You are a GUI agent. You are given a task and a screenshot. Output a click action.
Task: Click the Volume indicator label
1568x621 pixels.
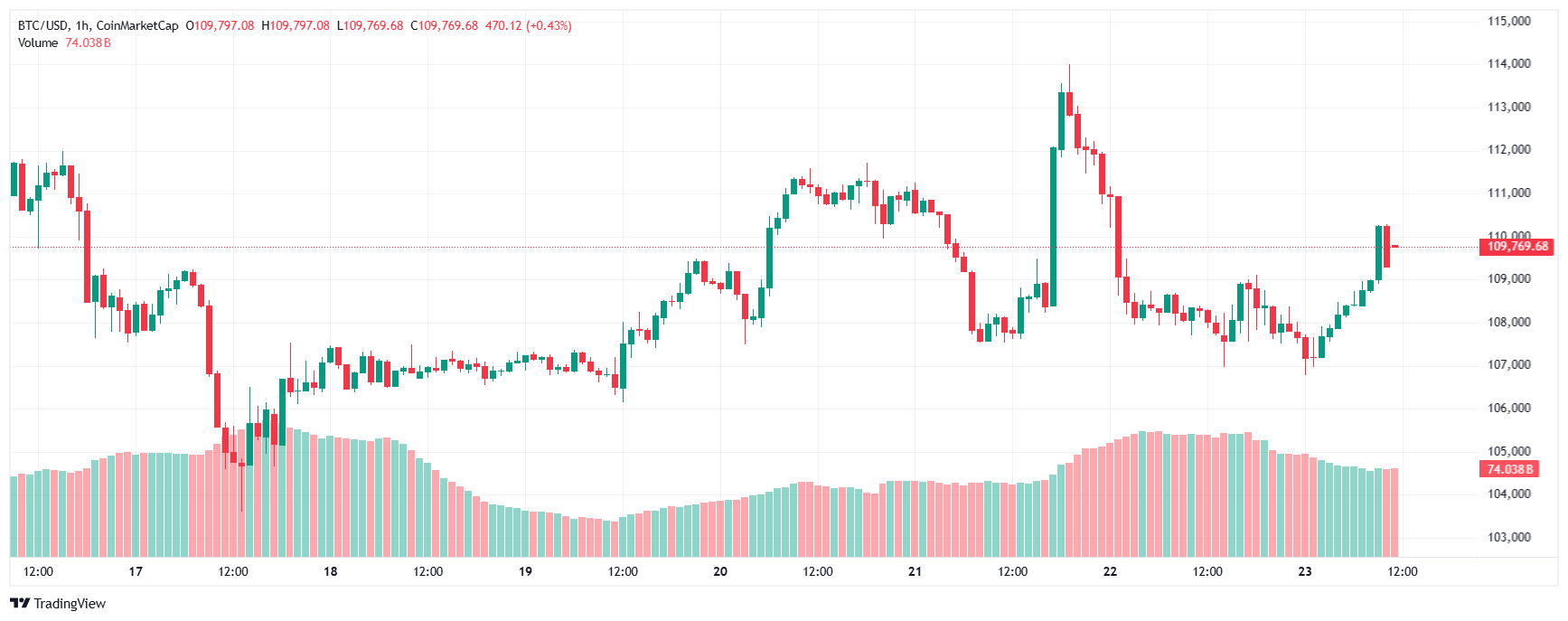point(38,43)
